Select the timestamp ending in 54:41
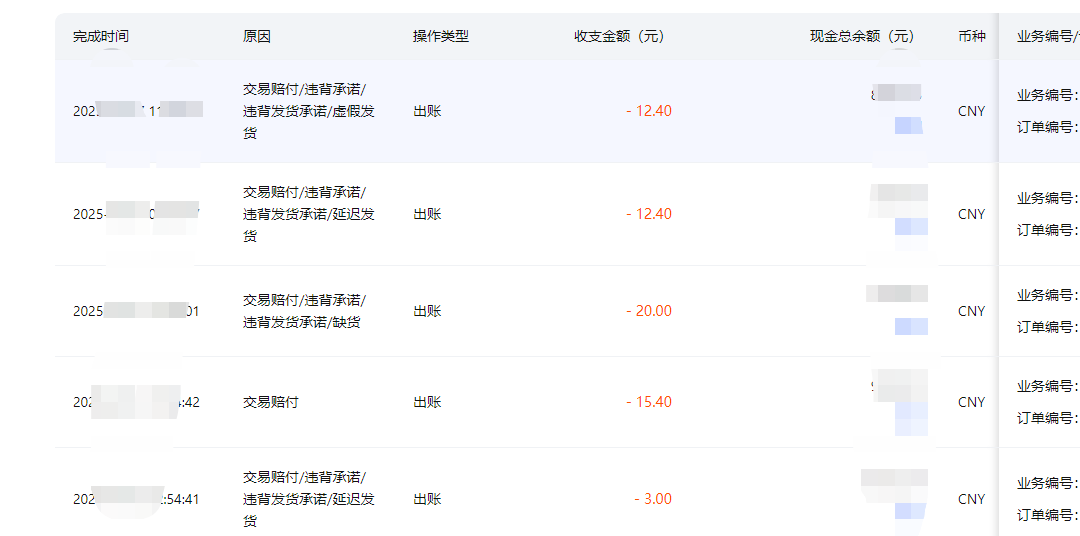This screenshot has width=1080, height=536. (x=135, y=499)
